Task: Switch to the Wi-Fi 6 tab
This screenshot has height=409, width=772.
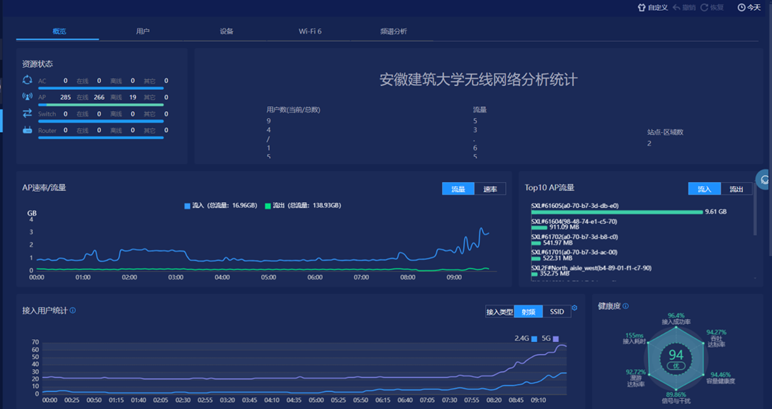Action: [x=310, y=31]
